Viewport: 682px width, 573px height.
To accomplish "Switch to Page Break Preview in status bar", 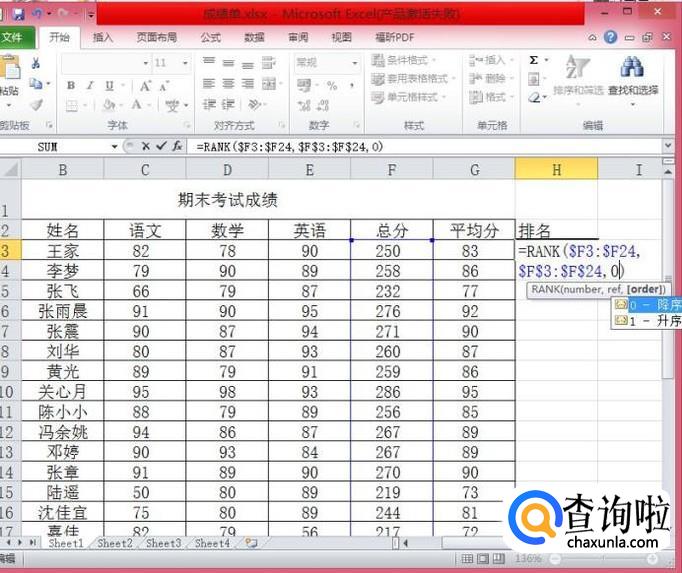I will tap(499, 559).
